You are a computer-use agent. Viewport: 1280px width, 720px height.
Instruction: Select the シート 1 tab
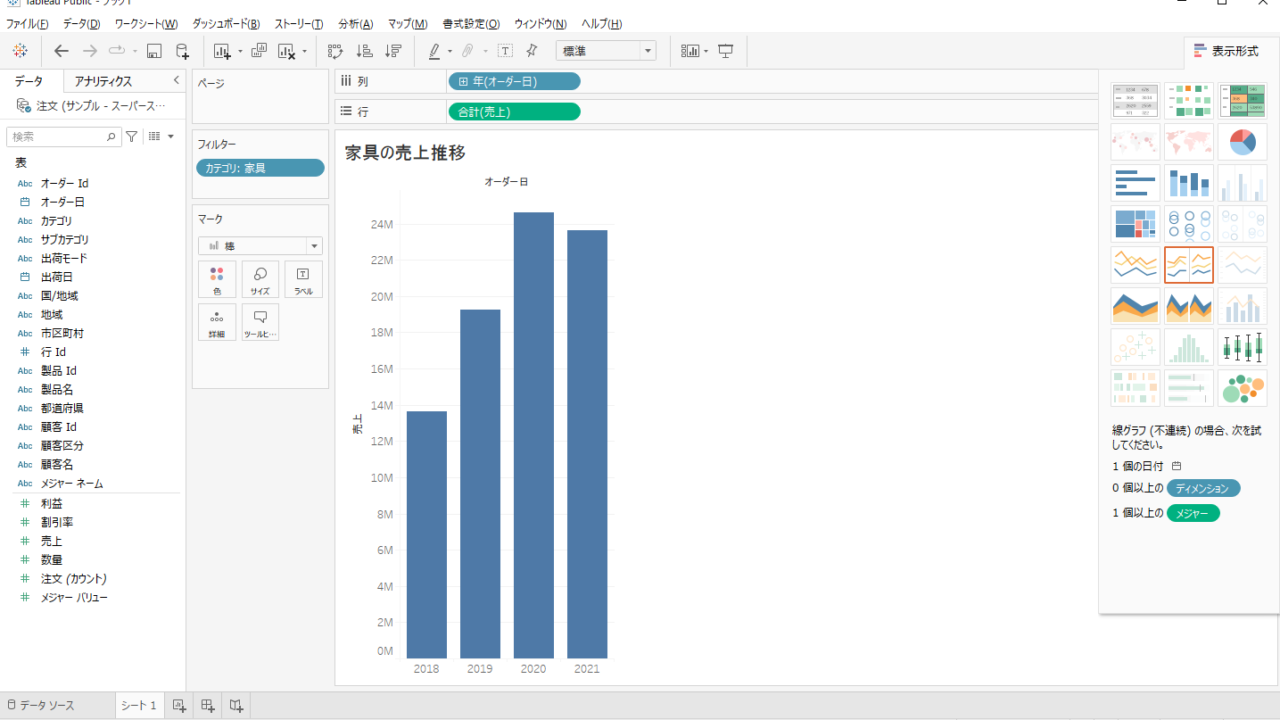139,705
